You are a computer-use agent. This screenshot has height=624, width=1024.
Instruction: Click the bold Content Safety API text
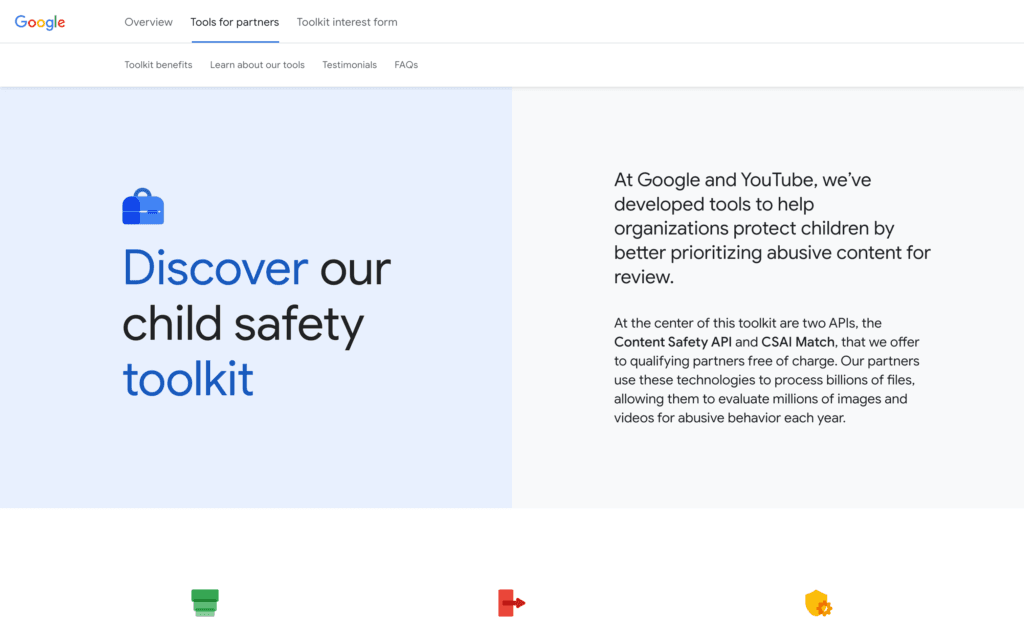pyautogui.click(x=673, y=342)
